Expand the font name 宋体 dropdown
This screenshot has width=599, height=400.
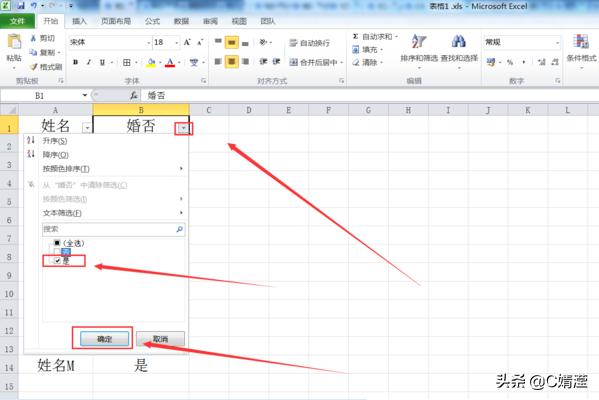149,43
